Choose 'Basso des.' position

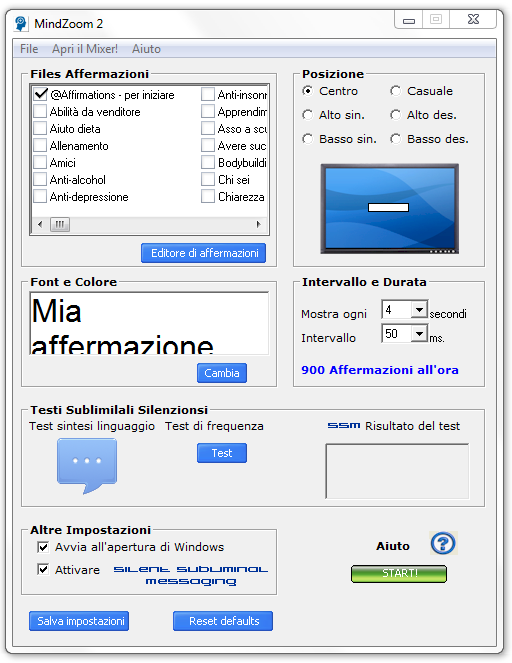[395, 139]
